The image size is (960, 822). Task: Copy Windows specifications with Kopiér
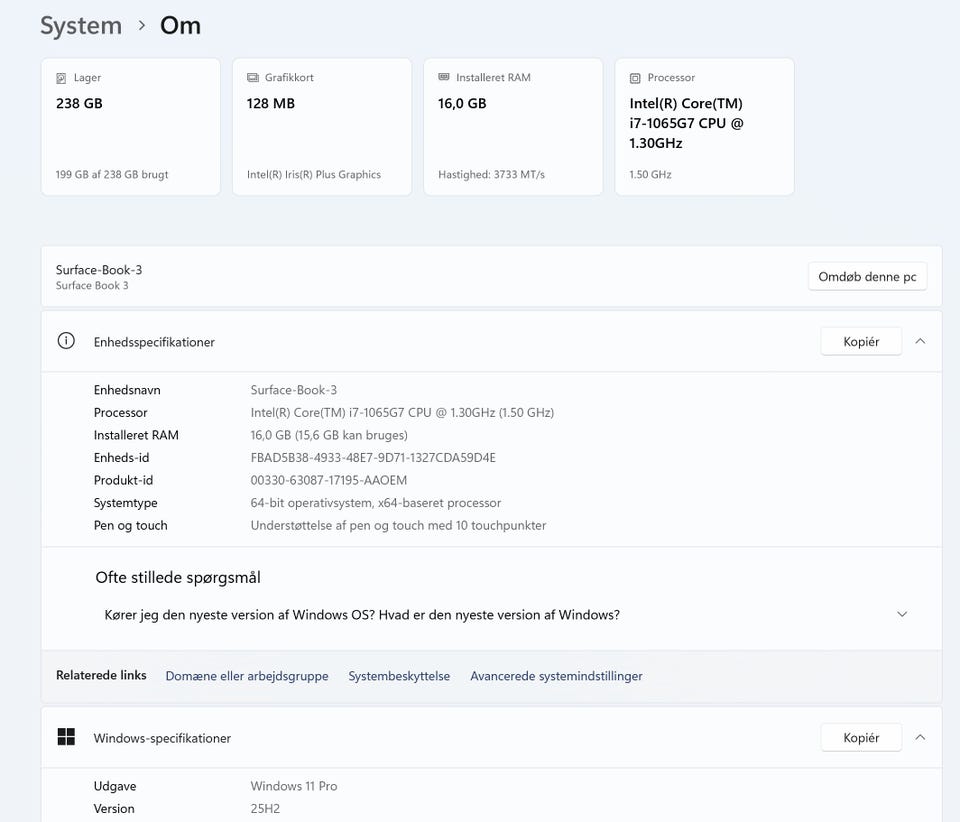(x=860, y=737)
